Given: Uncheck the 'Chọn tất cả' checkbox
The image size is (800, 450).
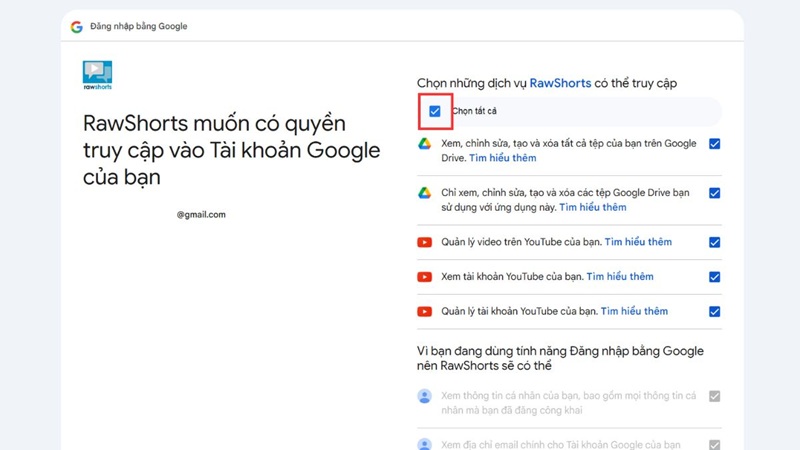Looking at the screenshot, I should click(434, 111).
